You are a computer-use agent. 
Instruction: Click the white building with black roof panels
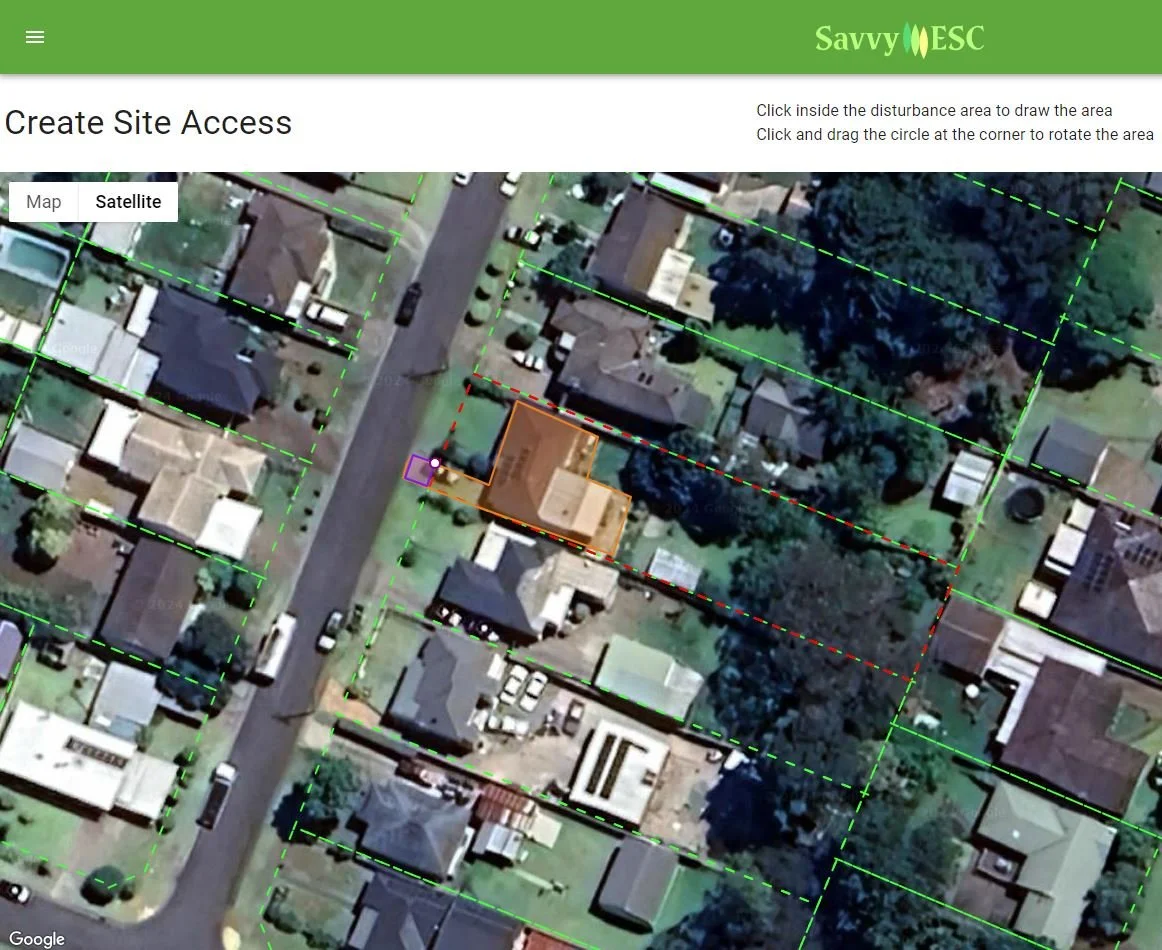617,773
